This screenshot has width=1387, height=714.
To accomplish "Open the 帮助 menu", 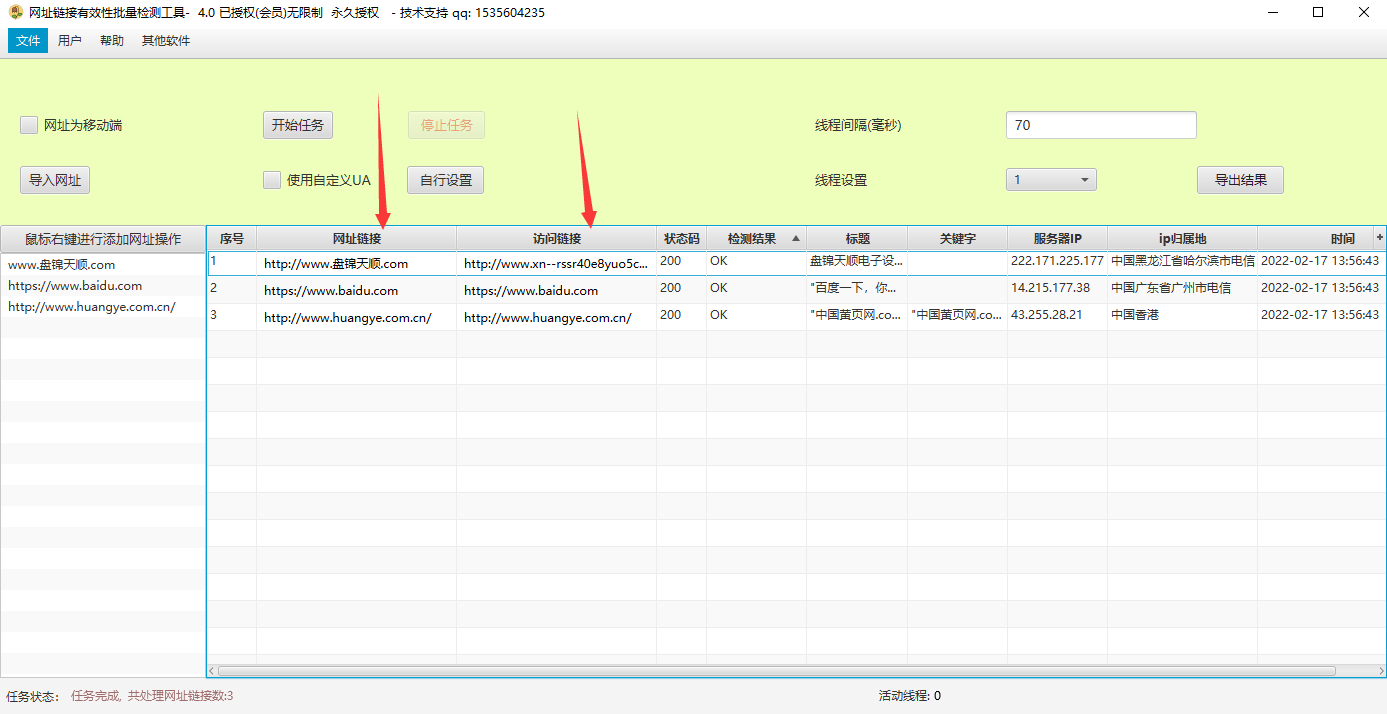I will tap(112, 41).
